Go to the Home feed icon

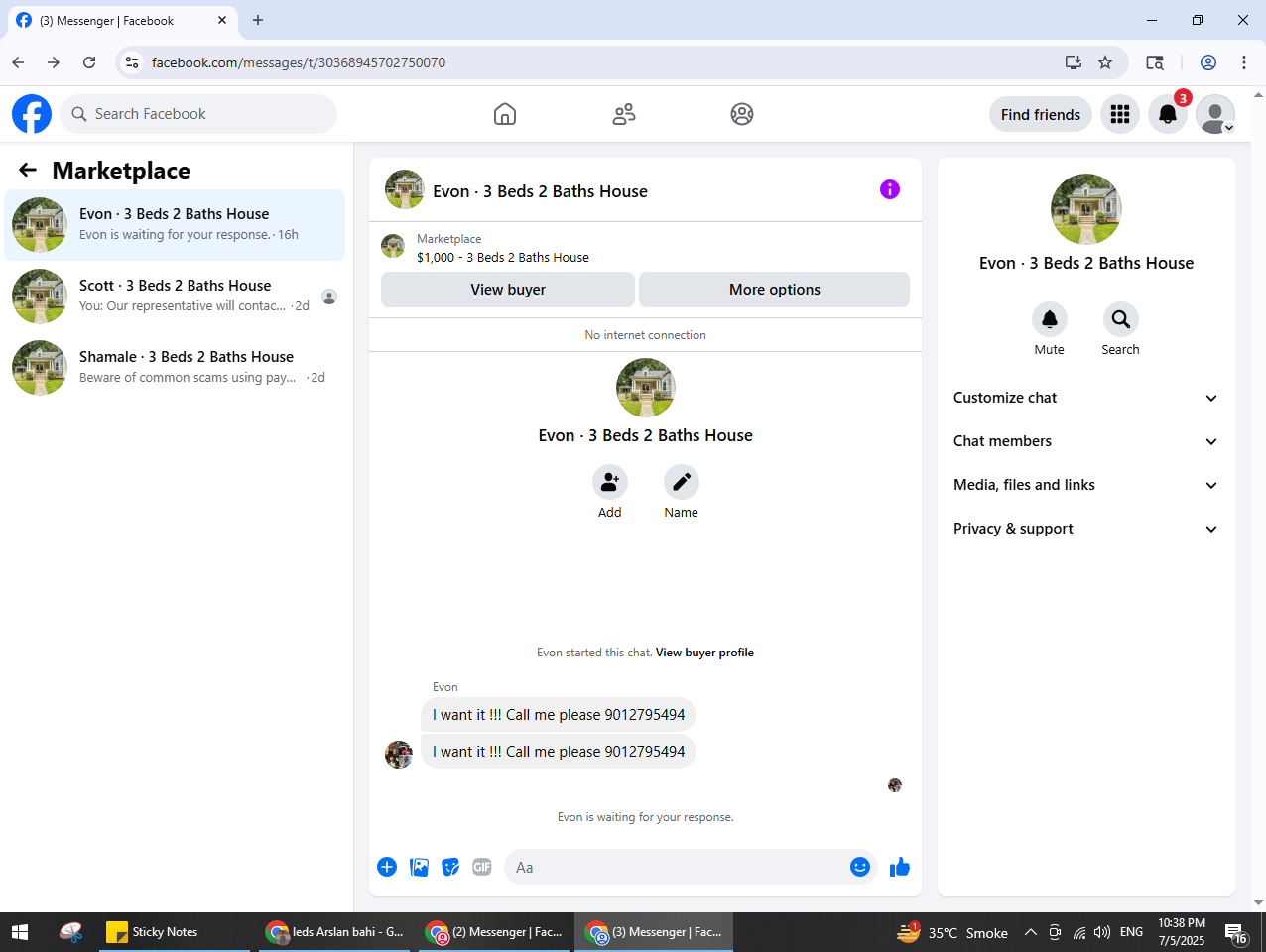(505, 114)
